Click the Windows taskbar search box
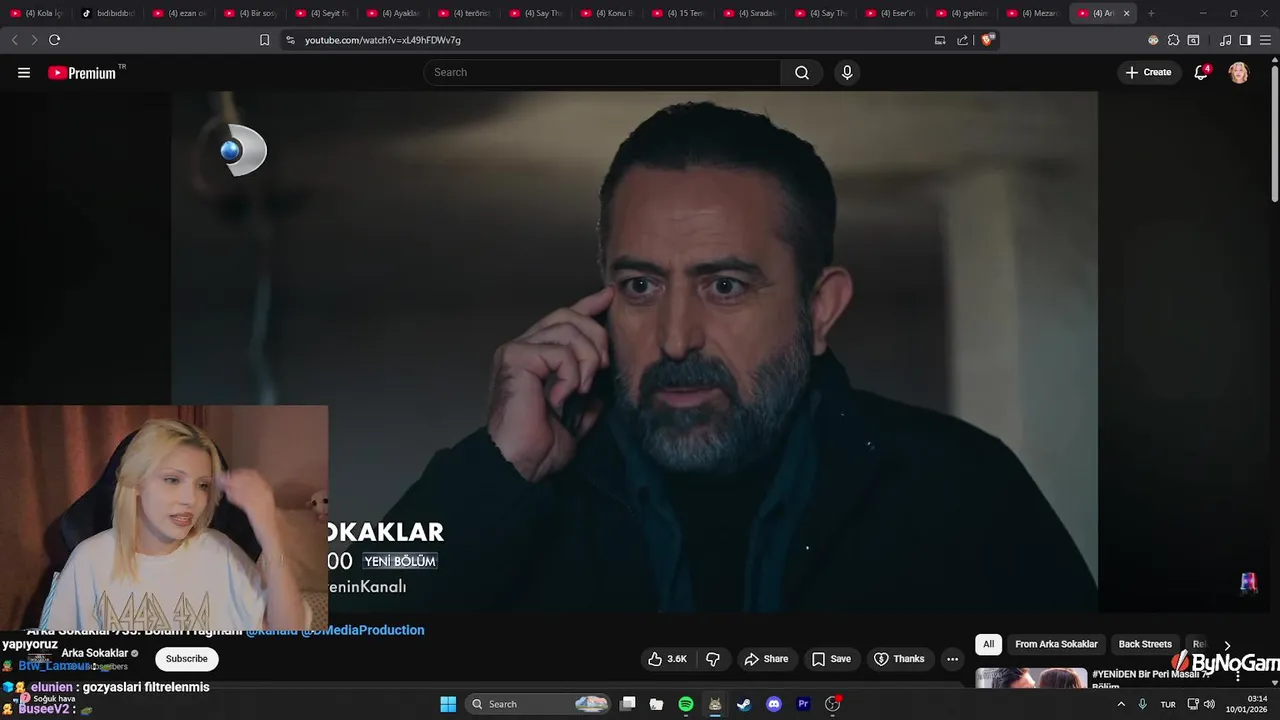The width and height of the screenshot is (1280, 720). (x=538, y=704)
